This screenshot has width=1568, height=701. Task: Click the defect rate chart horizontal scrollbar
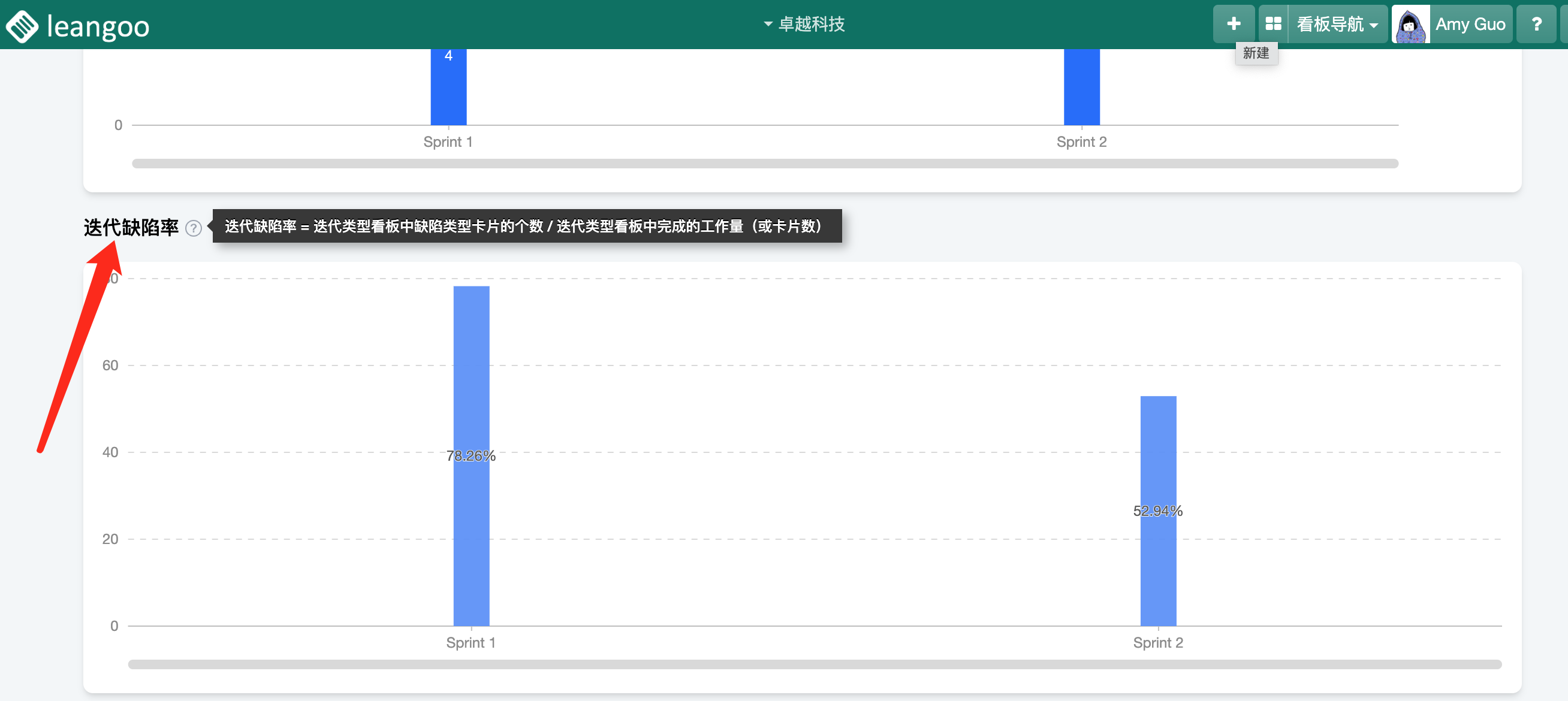pyautogui.click(x=814, y=664)
